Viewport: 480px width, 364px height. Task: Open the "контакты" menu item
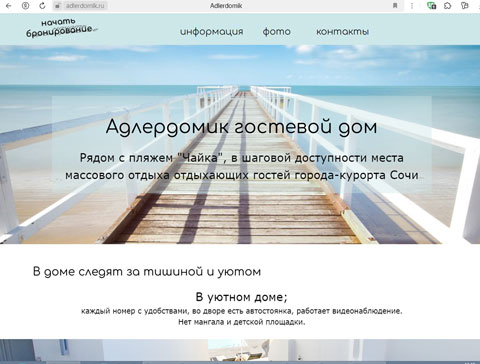tap(342, 32)
